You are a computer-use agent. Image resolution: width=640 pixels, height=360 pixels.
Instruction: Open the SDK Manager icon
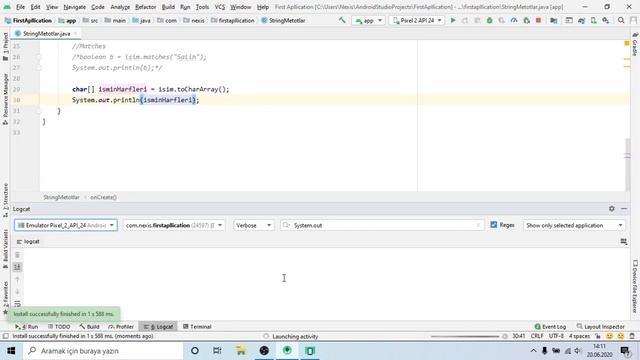pos(606,20)
